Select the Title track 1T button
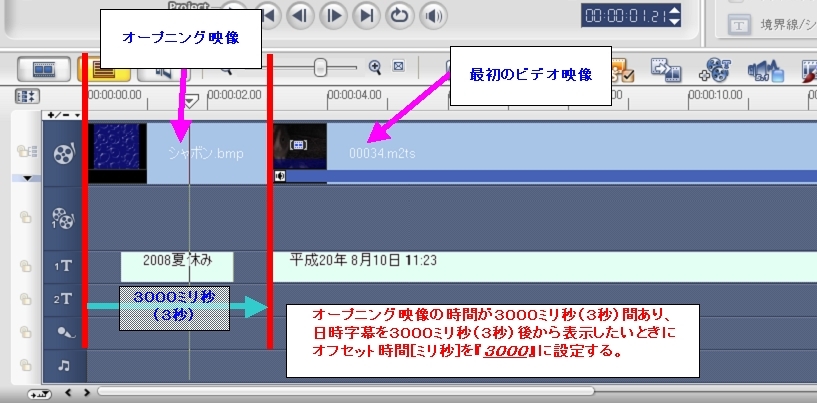Image resolution: width=817 pixels, height=403 pixels. pyautogui.click(x=64, y=266)
